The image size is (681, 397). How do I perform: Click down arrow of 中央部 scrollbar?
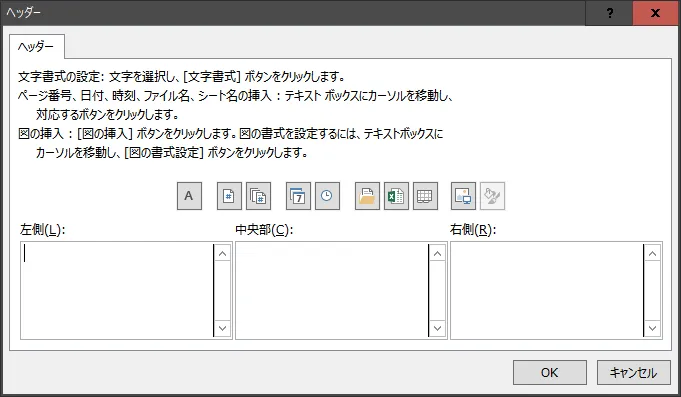(x=437, y=328)
